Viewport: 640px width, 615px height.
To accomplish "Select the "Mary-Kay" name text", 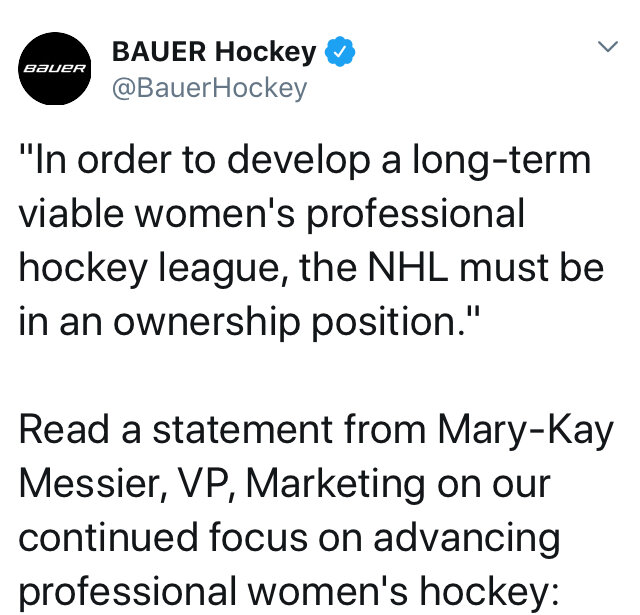I will [x=525, y=430].
